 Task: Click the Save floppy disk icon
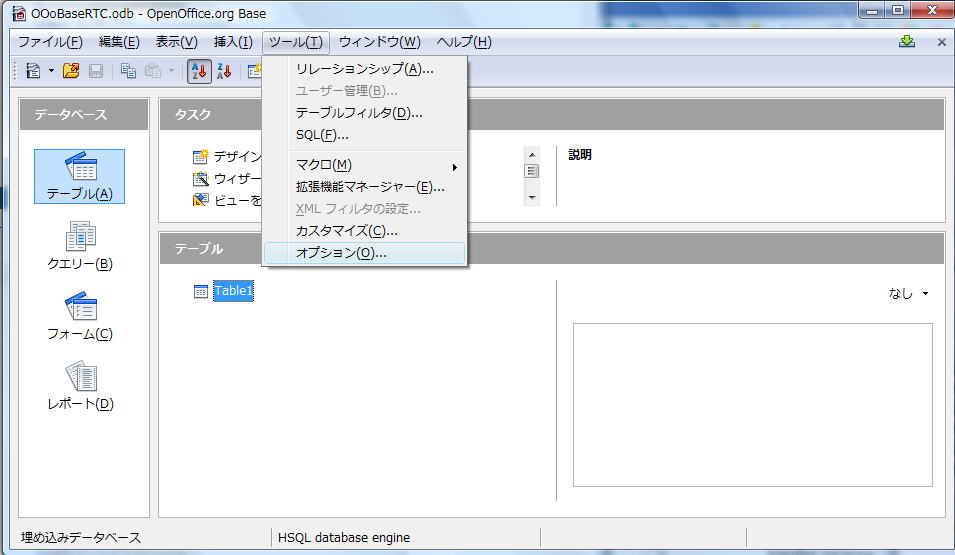[x=96, y=71]
